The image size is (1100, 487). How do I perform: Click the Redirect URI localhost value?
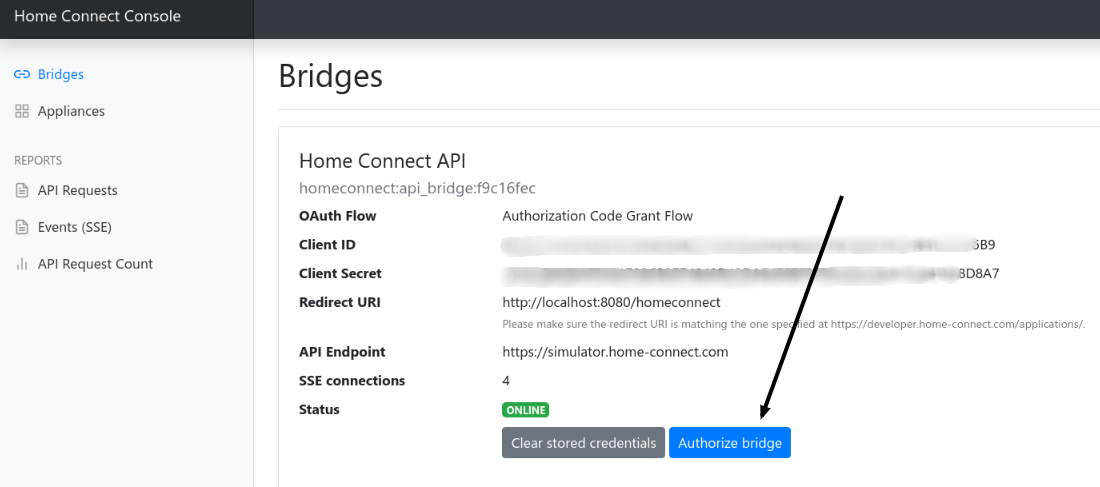pyautogui.click(x=611, y=302)
